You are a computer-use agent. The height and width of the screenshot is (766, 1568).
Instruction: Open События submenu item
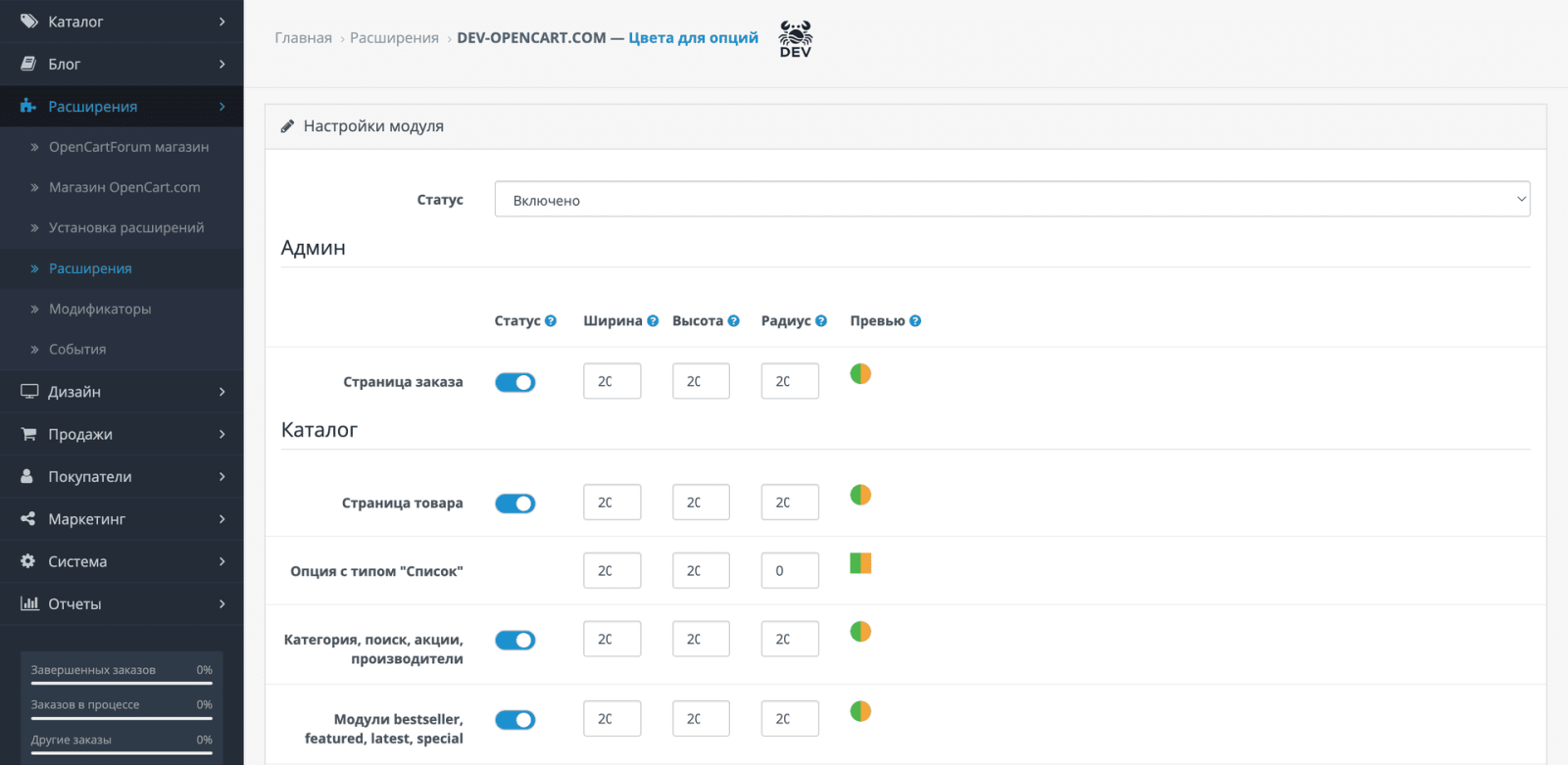pos(77,349)
